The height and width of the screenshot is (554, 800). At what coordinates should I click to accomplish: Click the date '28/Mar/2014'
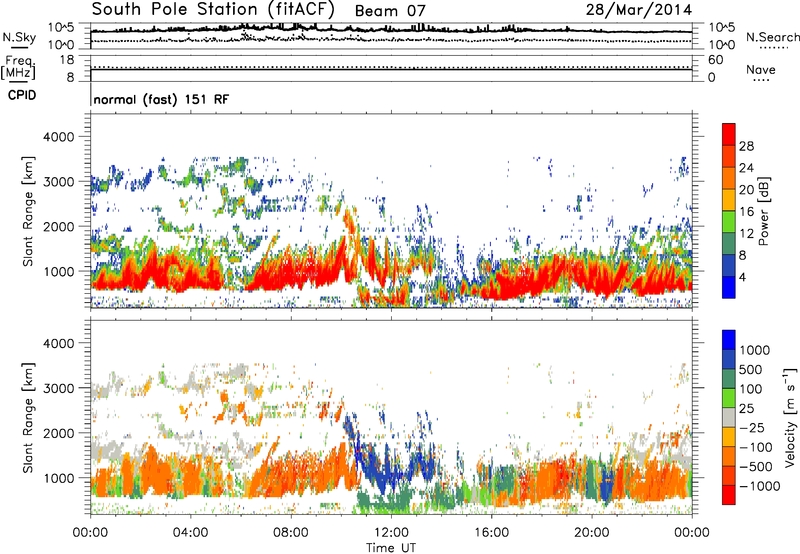click(x=639, y=10)
